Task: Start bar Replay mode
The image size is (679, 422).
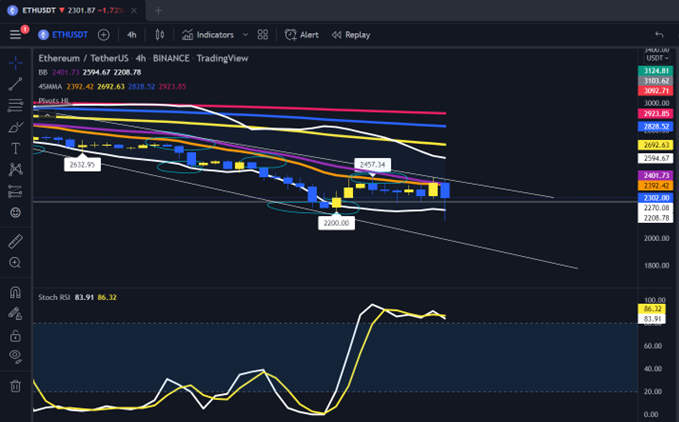Action: (x=351, y=35)
